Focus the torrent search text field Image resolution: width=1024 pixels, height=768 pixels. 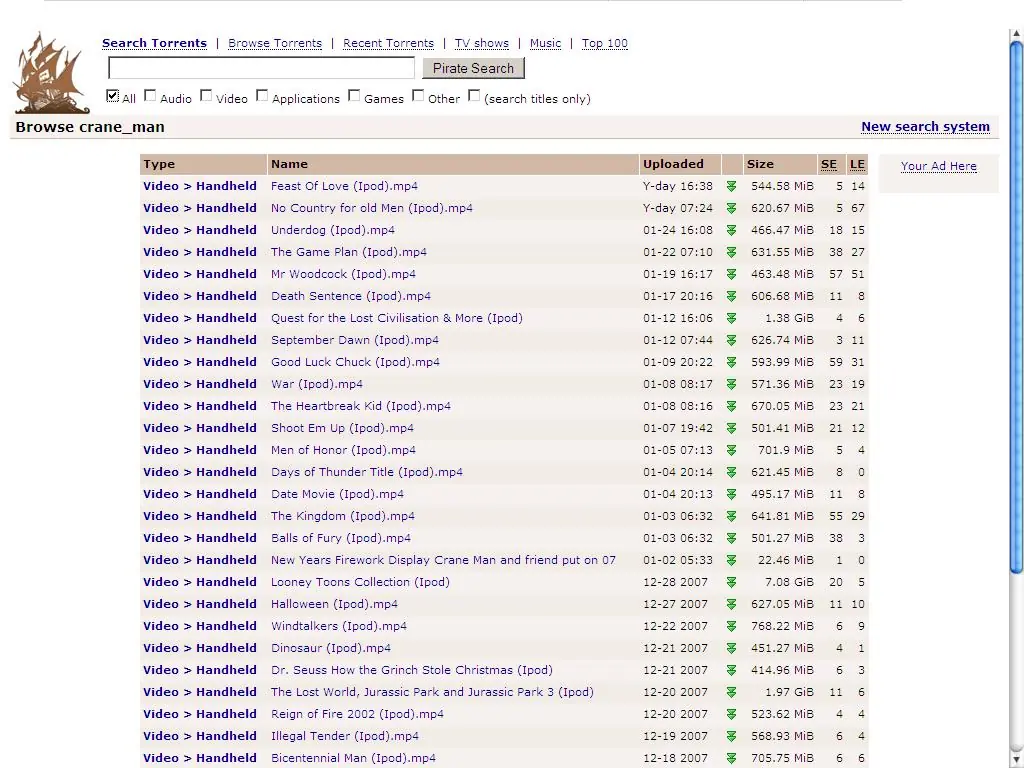pos(261,68)
